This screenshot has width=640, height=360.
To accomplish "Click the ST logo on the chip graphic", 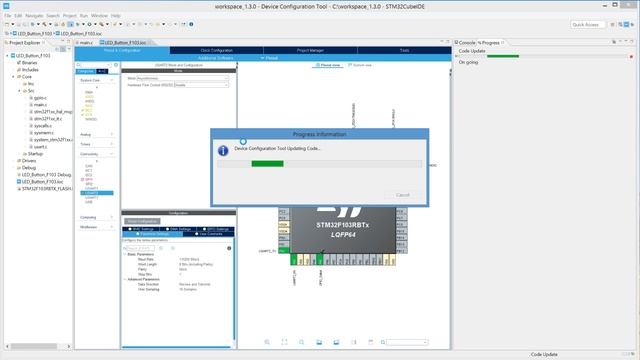I will point(340,212).
